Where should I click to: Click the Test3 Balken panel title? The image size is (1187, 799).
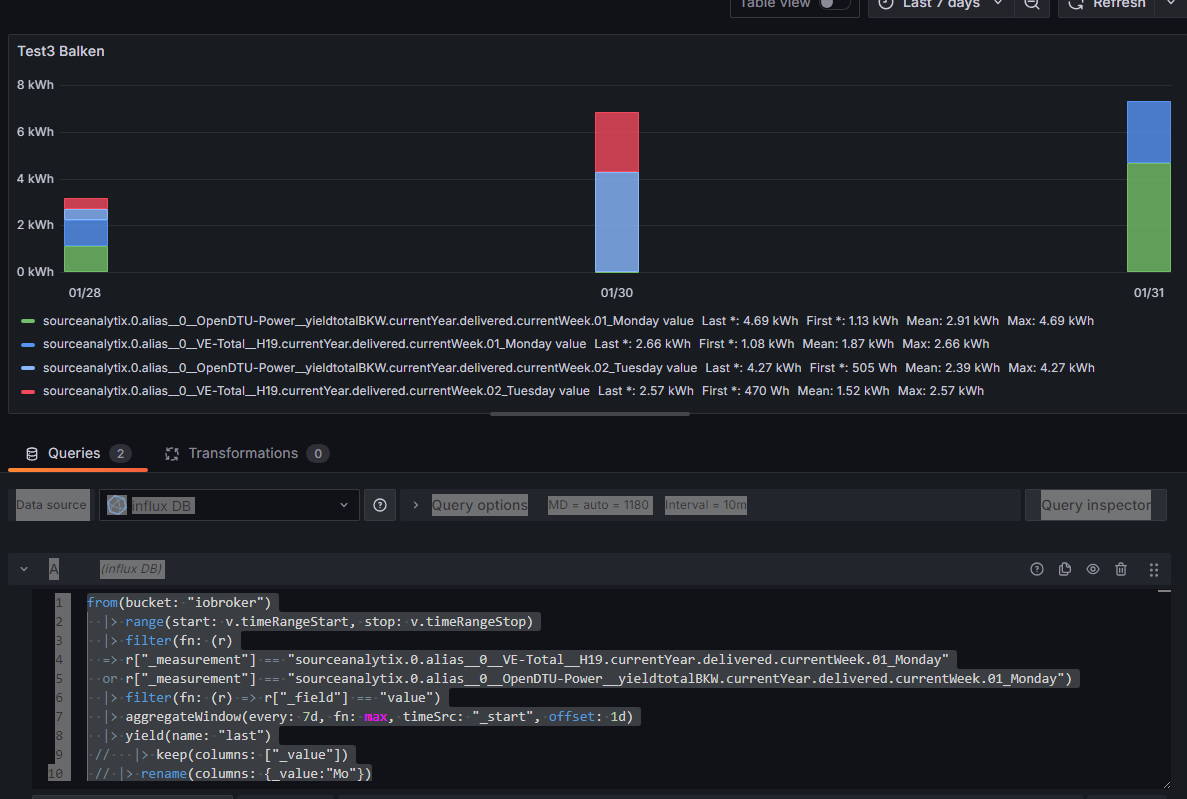pyautogui.click(x=61, y=51)
